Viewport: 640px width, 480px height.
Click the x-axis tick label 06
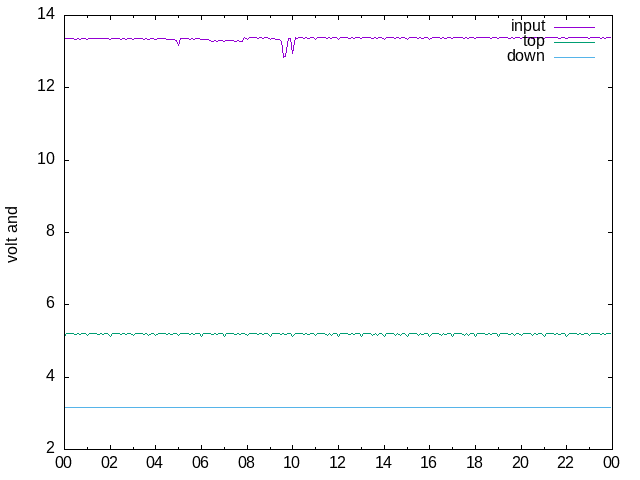(200, 463)
